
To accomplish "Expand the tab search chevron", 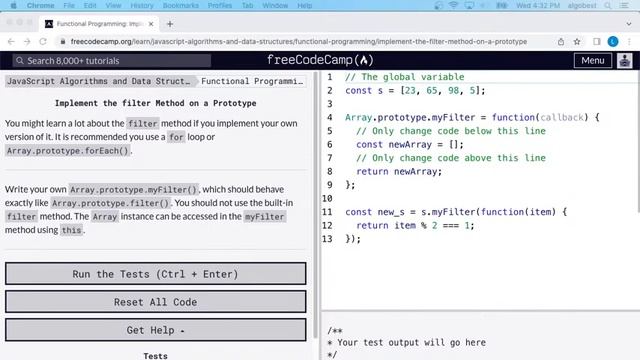I will (629, 24).
